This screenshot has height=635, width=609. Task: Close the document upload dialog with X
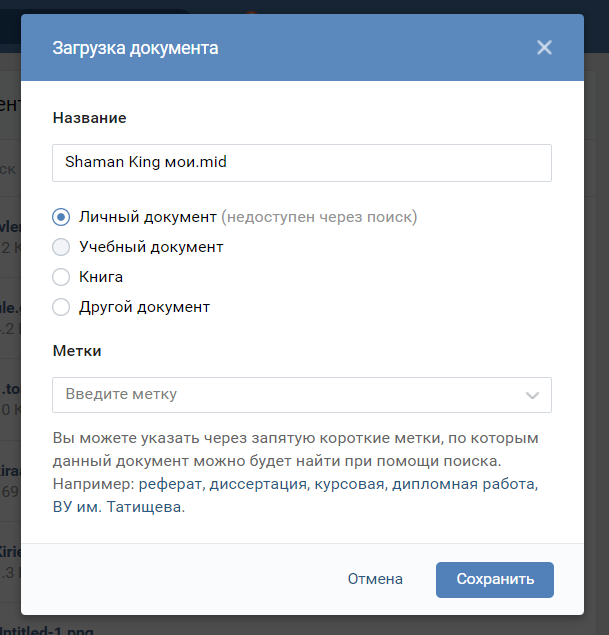tap(544, 47)
